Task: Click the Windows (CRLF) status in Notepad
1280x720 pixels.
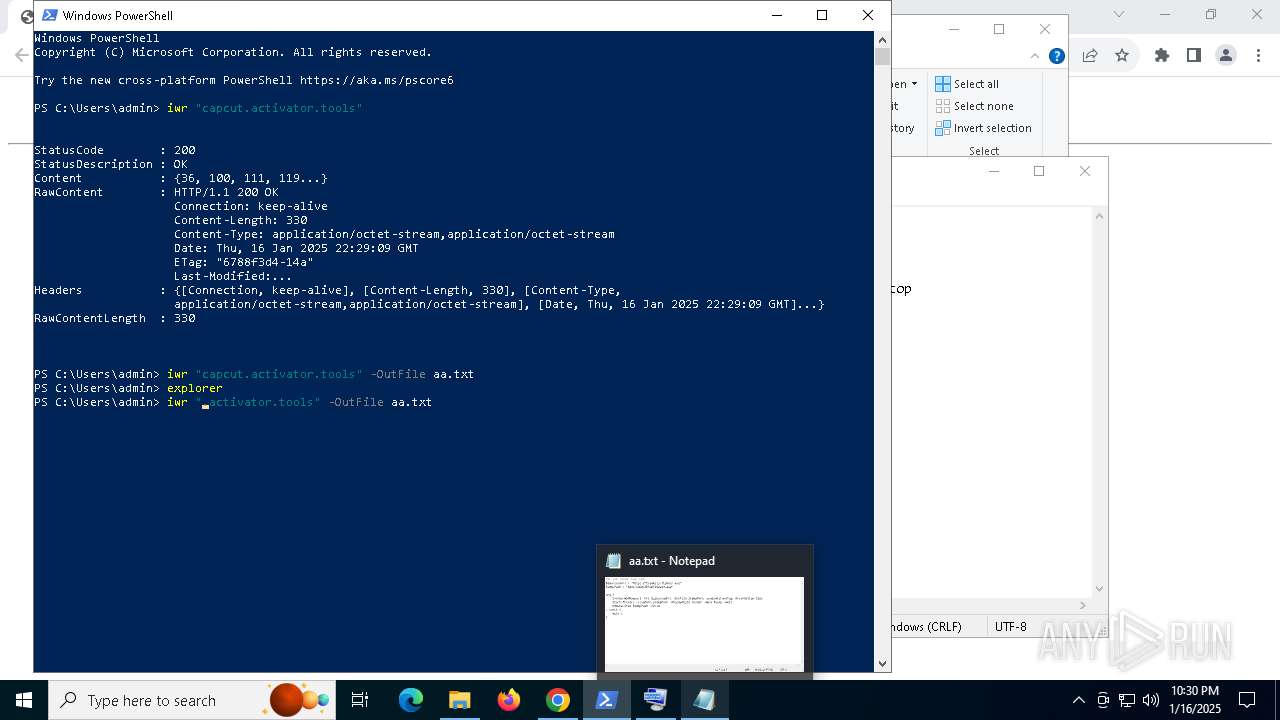Action: 926,626
